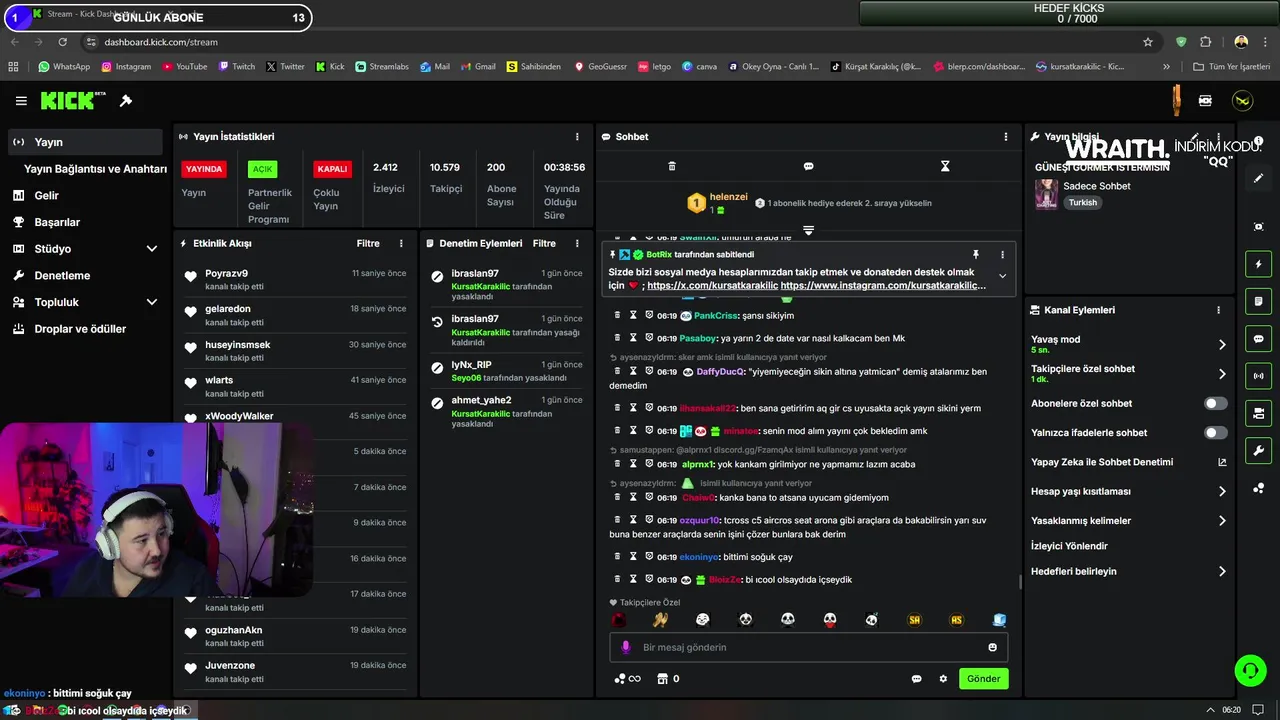This screenshot has width=1280, height=720.
Task: Click Turkish language tag
Action: [x=1082, y=202]
